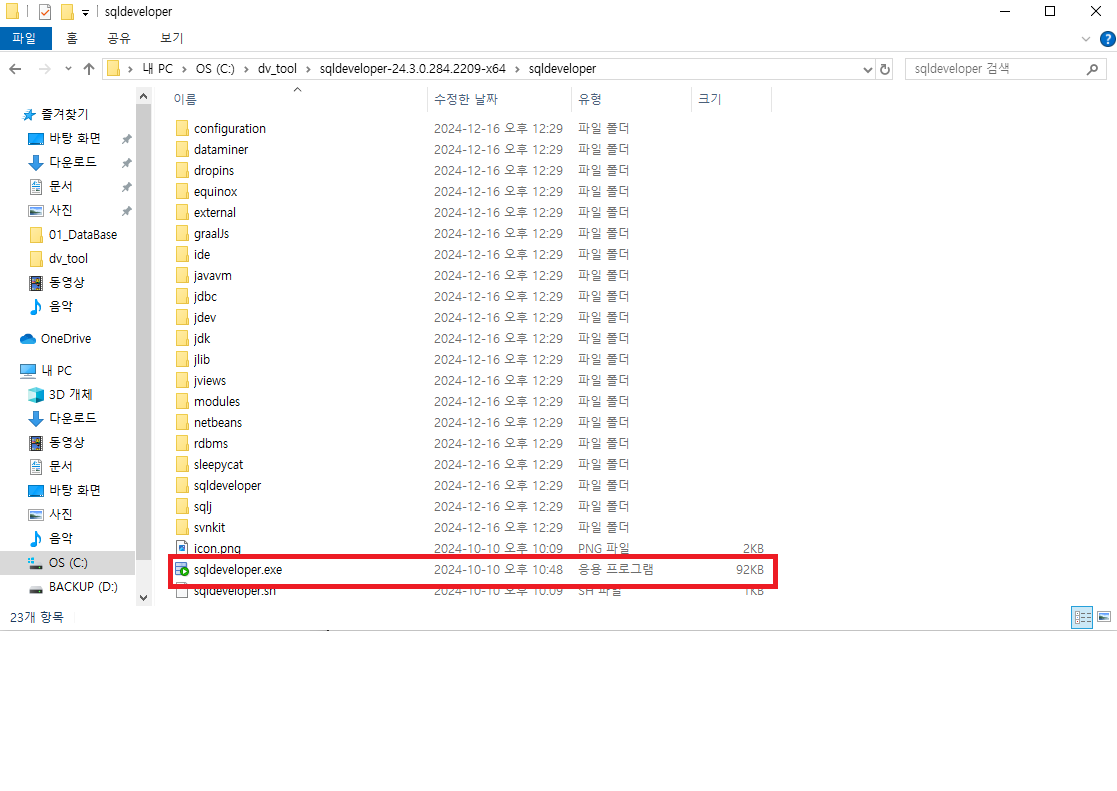
Task: Open the properties quick access toolbar icon
Action: coord(45,11)
